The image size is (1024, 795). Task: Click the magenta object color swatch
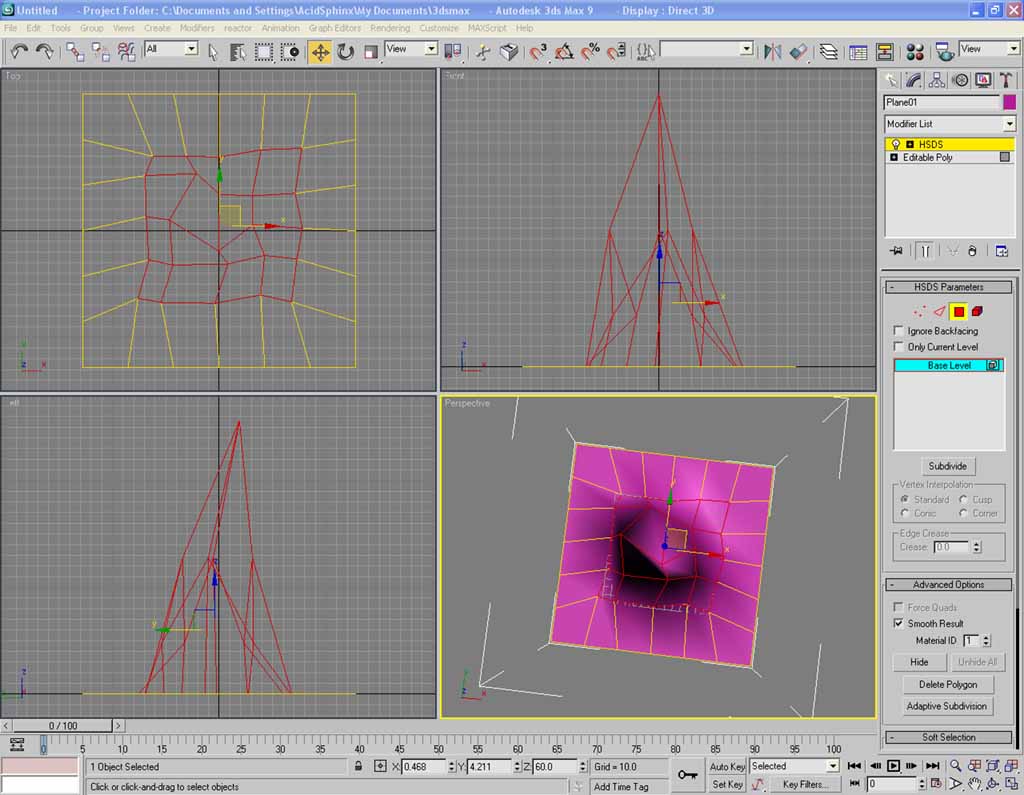[1009, 102]
